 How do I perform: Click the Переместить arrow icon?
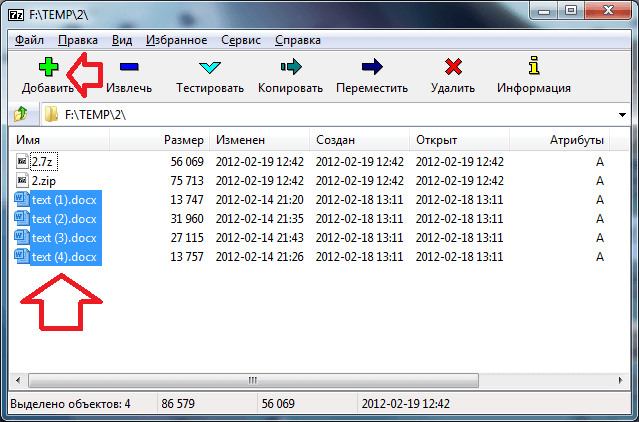(372, 68)
